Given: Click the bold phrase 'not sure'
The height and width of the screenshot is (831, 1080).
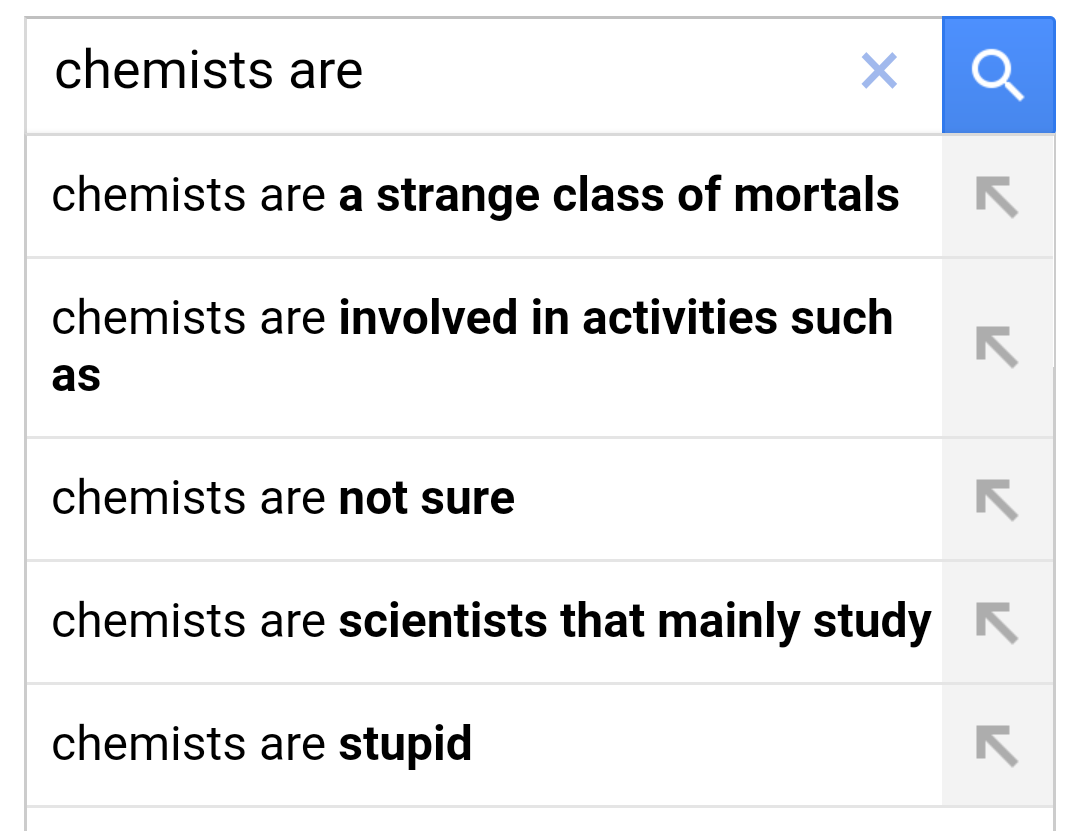Looking at the screenshot, I should [x=427, y=498].
